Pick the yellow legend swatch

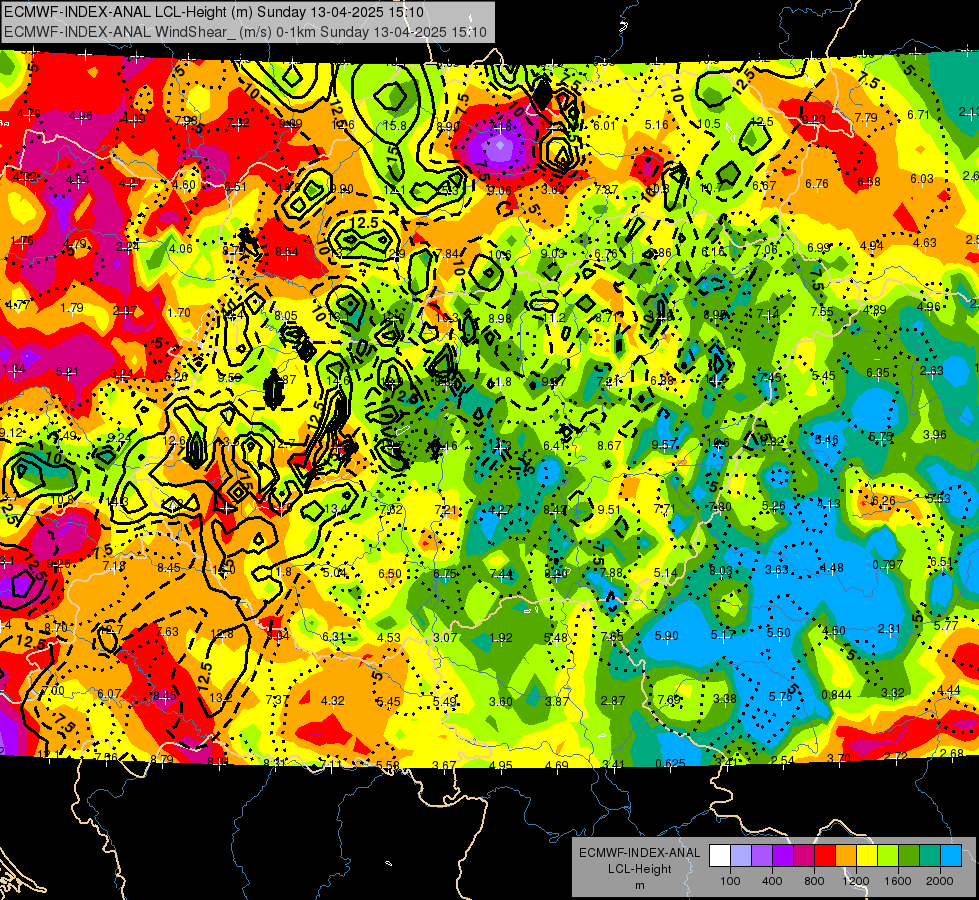(867, 856)
